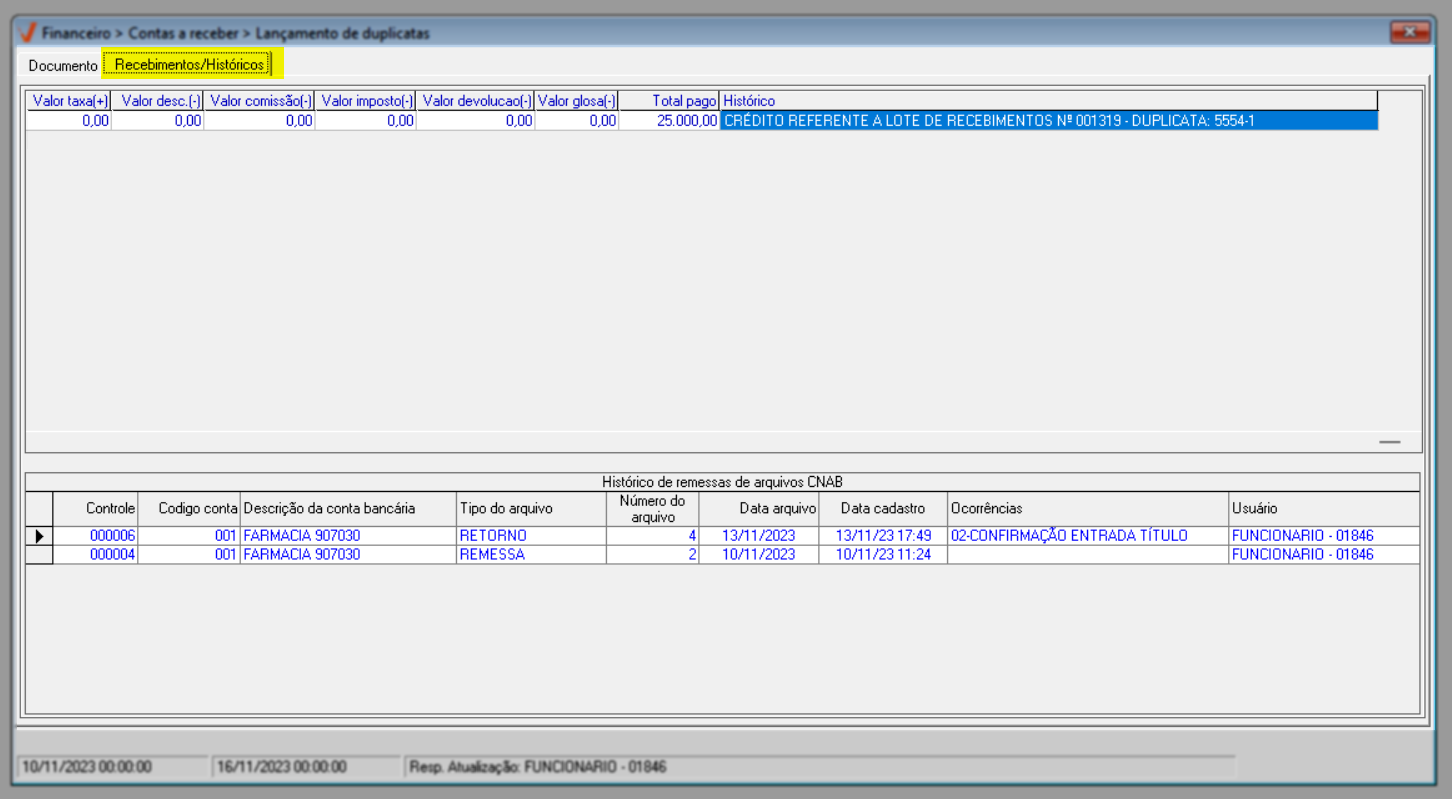The image size is (1452, 799).
Task: Switch to the Documento tab
Action: point(63,66)
